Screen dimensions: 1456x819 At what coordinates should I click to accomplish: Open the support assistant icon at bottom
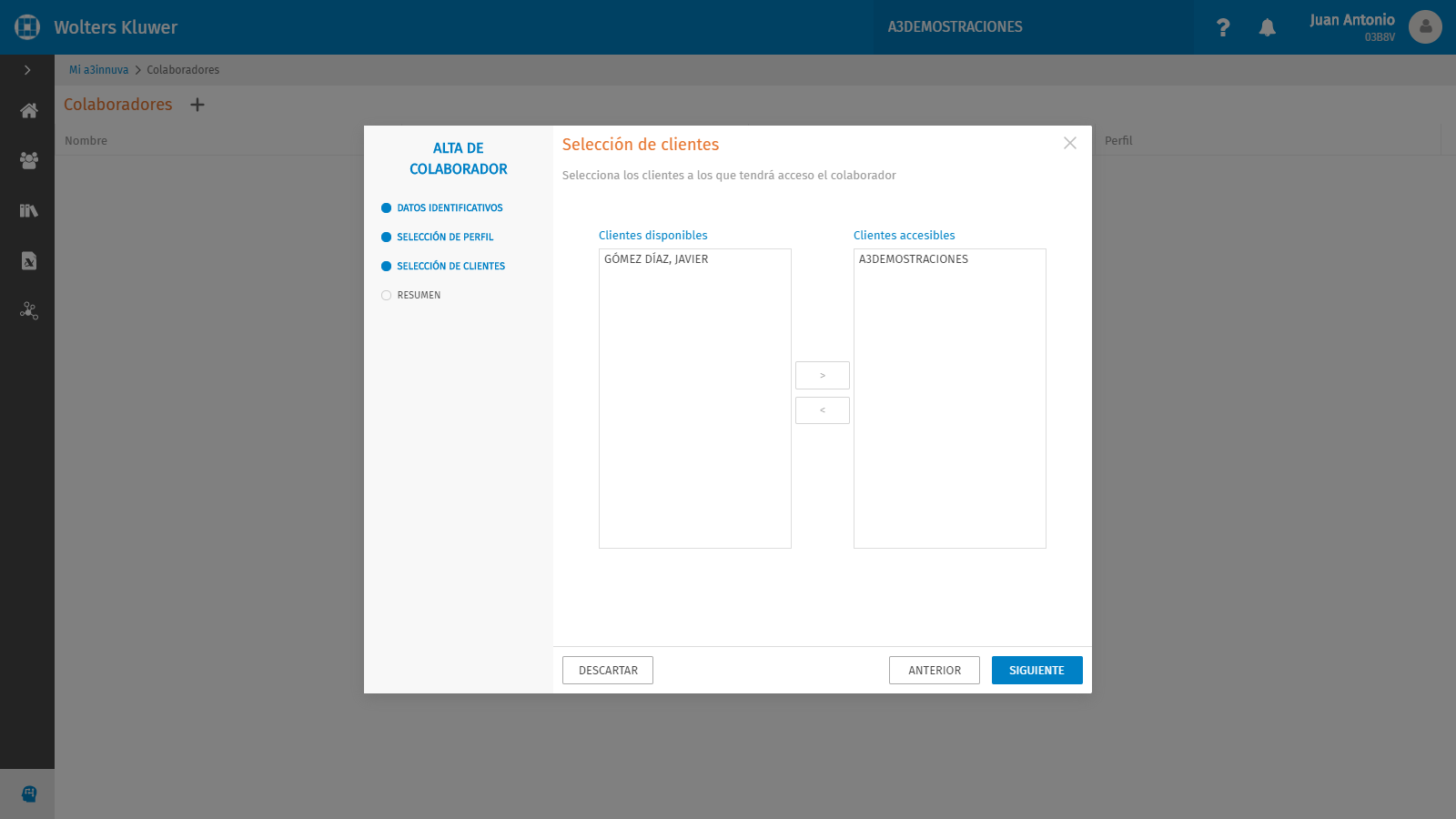29,794
